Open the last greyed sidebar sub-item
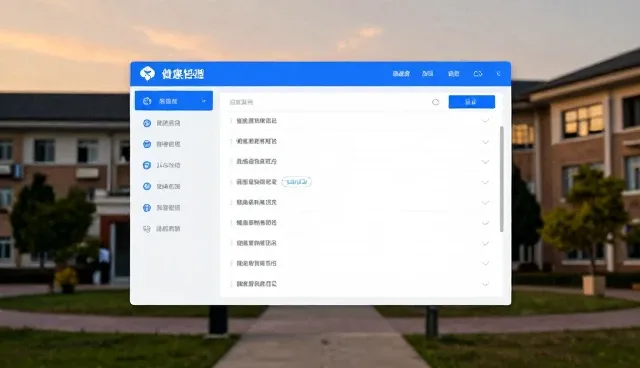 [162, 229]
